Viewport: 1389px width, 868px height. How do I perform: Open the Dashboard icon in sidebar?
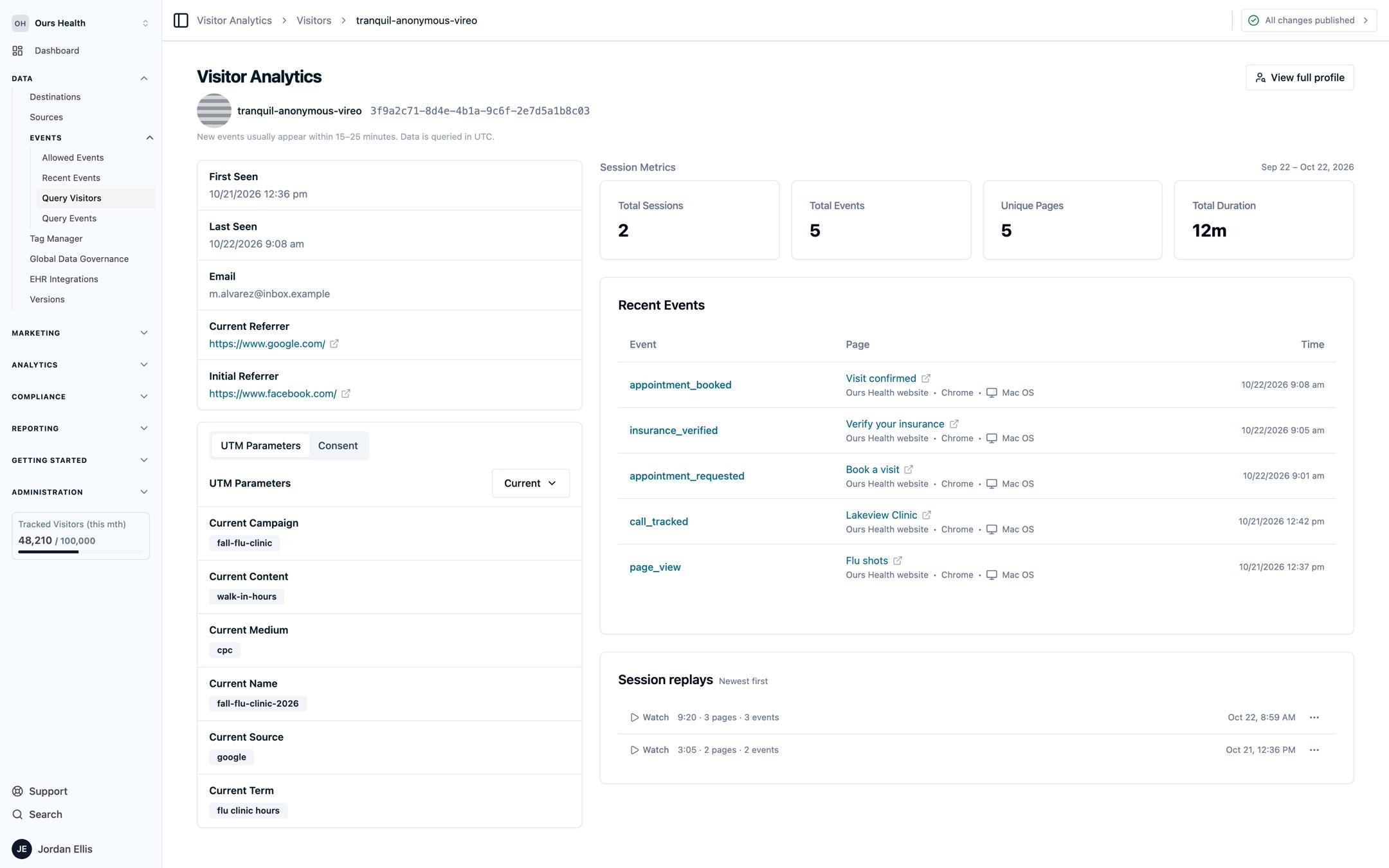17,51
